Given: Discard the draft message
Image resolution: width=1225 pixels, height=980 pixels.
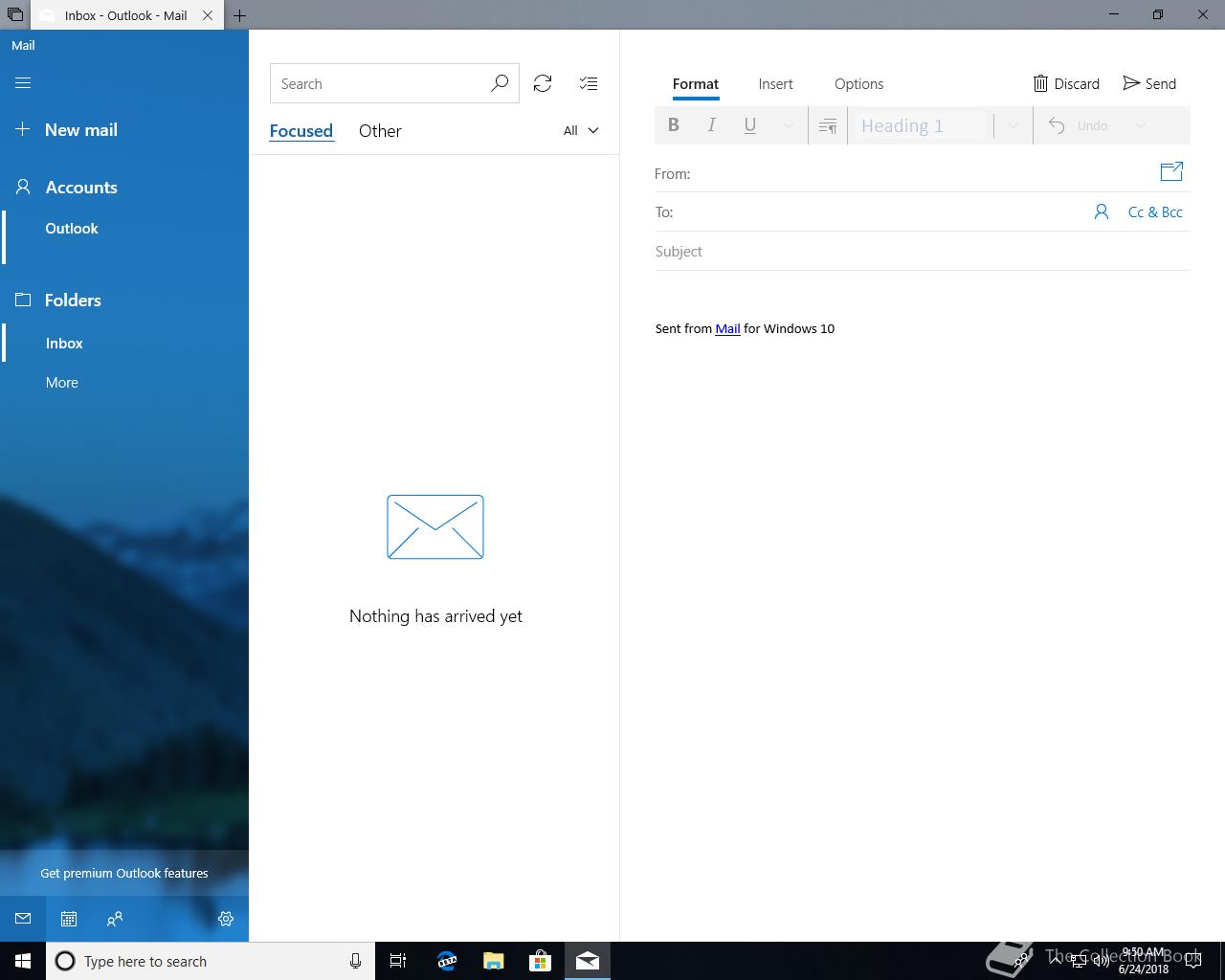Looking at the screenshot, I should [x=1066, y=84].
